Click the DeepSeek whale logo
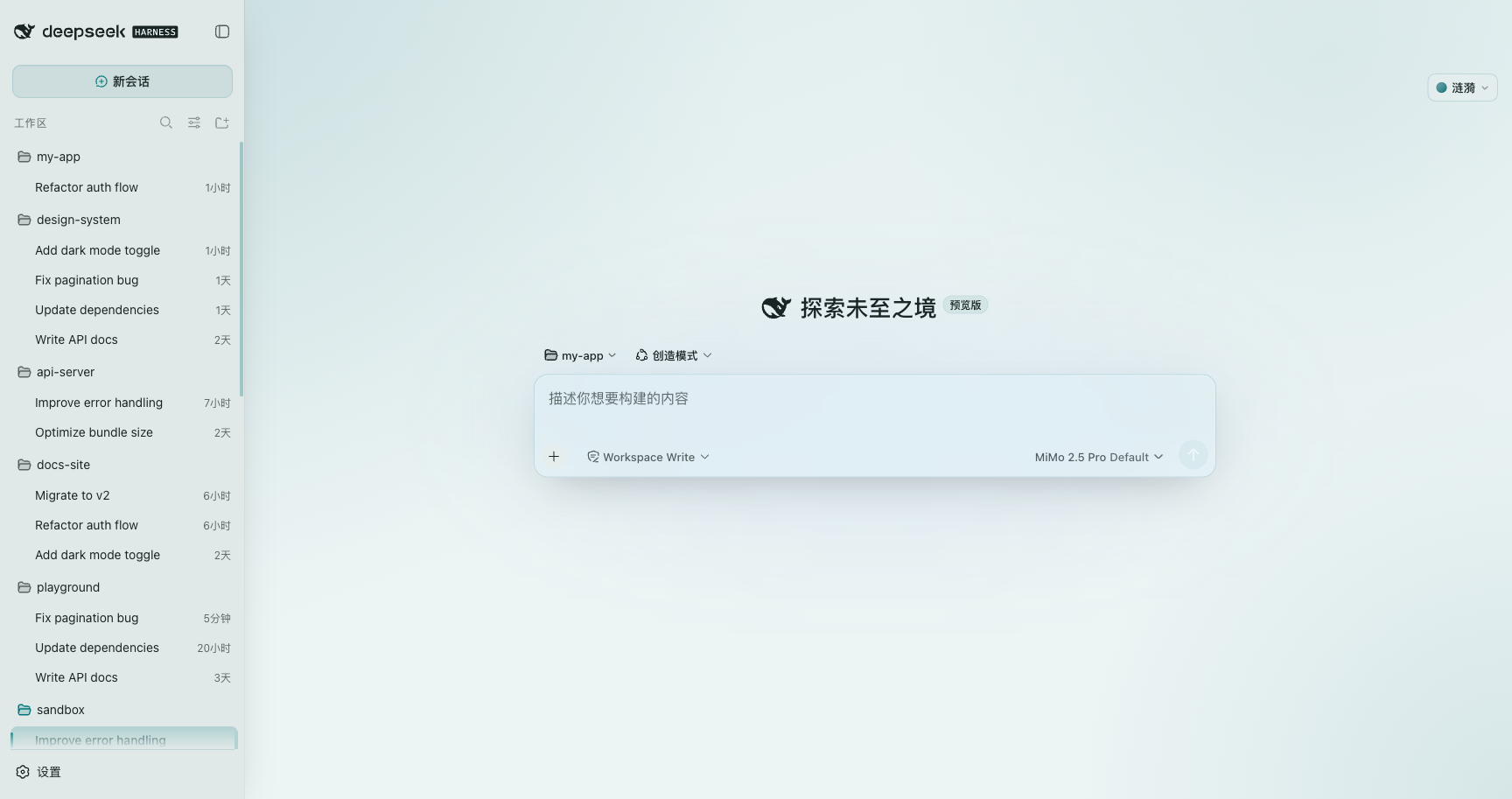Image resolution: width=1512 pixels, height=799 pixels. click(24, 32)
